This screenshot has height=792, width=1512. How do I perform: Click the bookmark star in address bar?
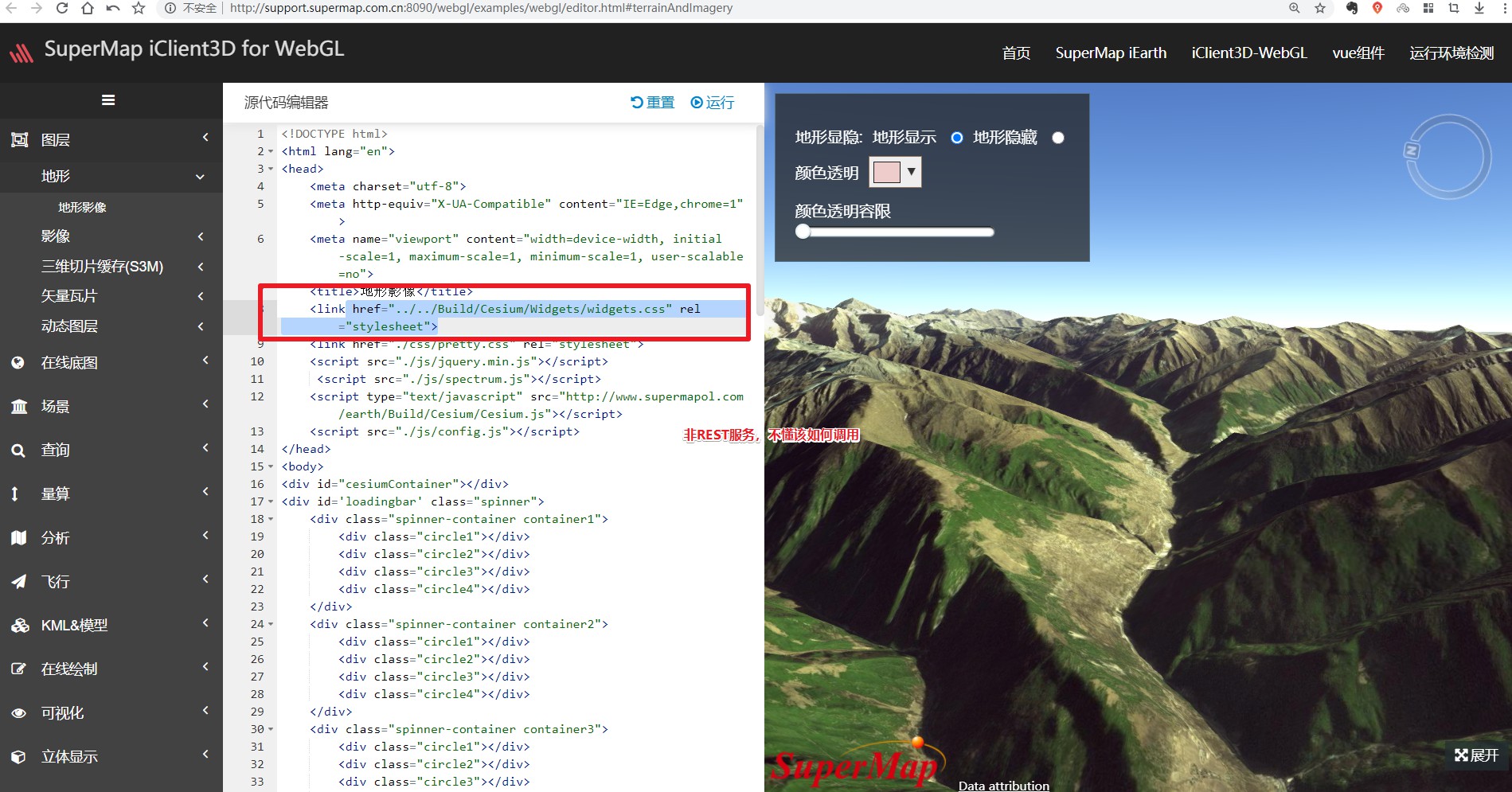coord(1320,8)
